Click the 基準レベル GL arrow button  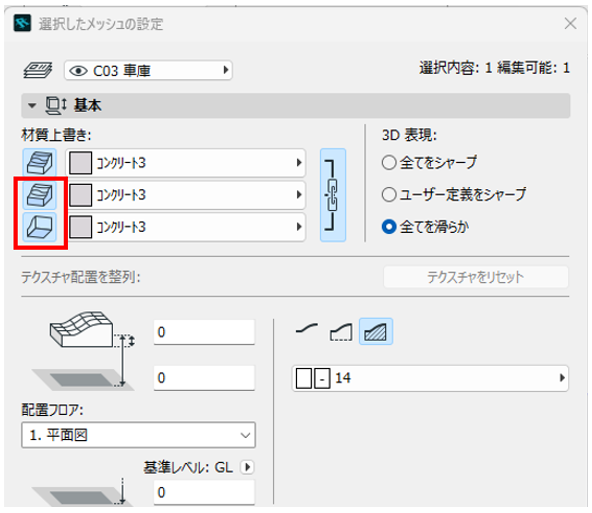[x=247, y=467]
